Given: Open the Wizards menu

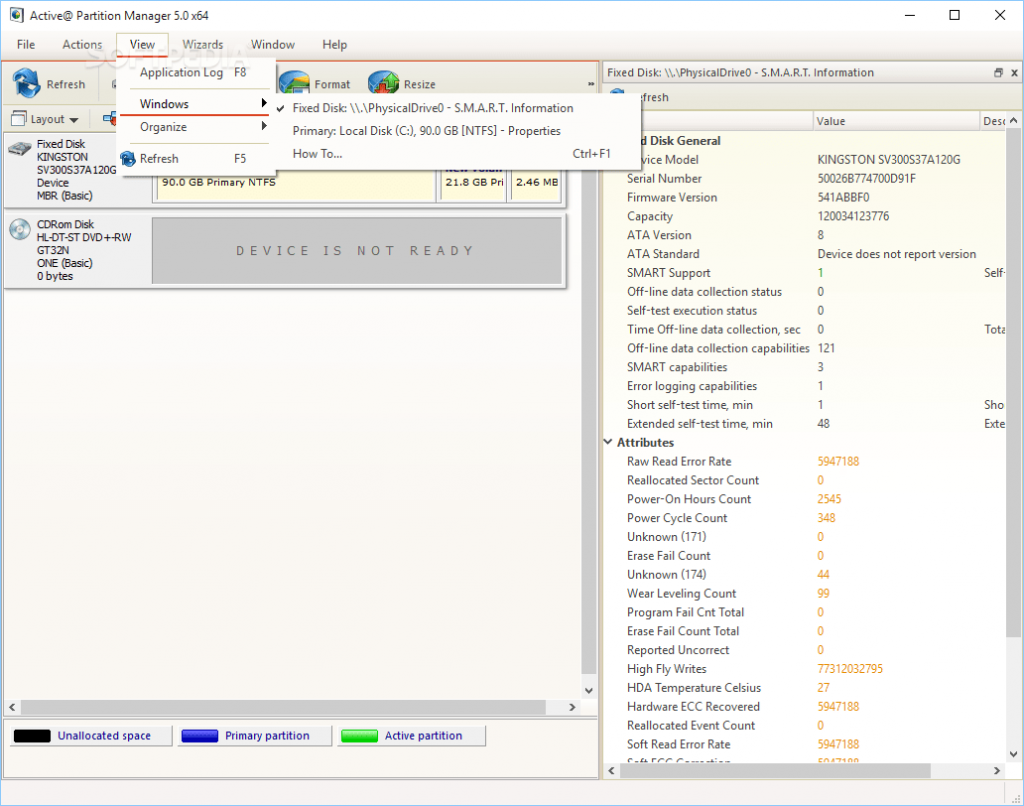Looking at the screenshot, I should coord(202,44).
